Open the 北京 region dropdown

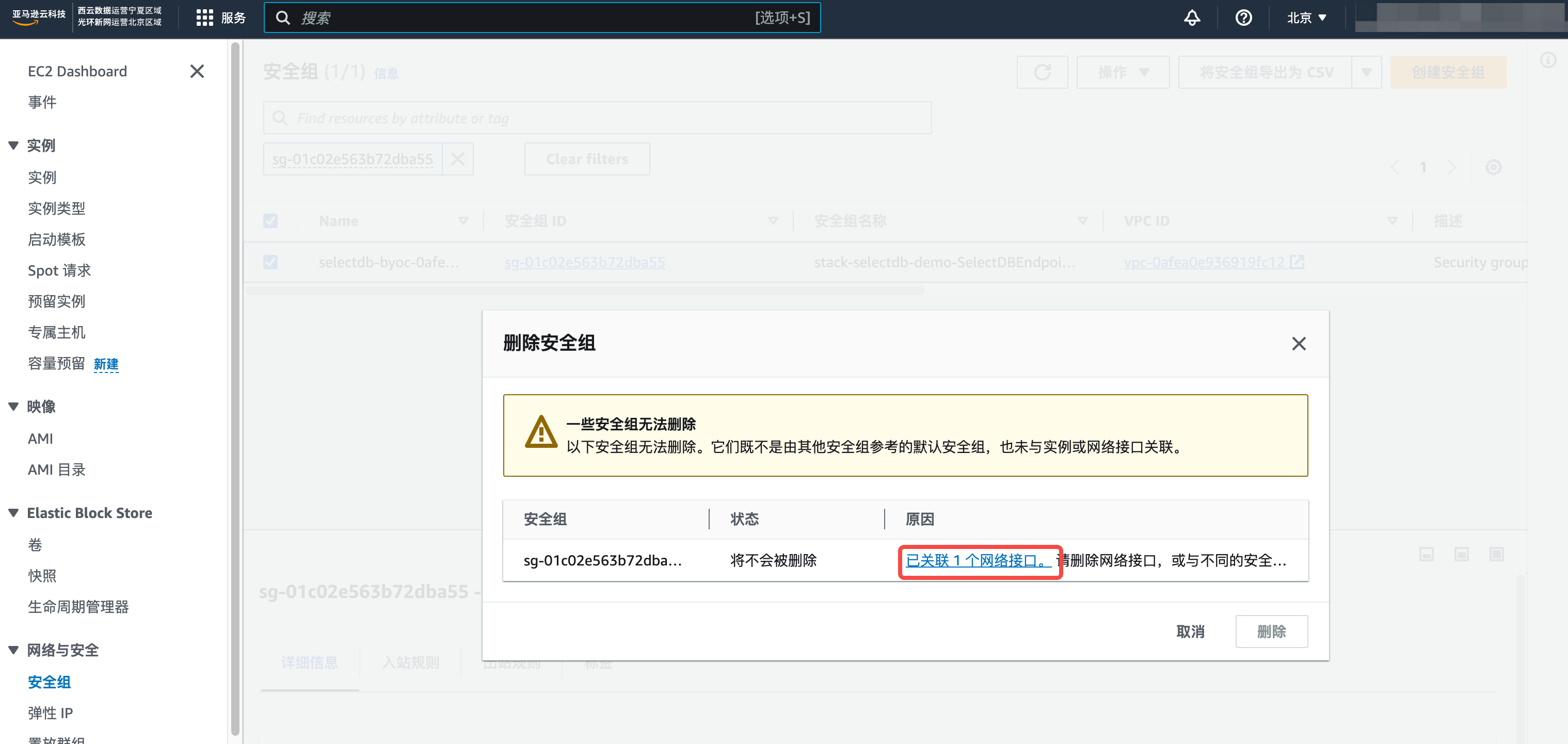(x=1306, y=18)
